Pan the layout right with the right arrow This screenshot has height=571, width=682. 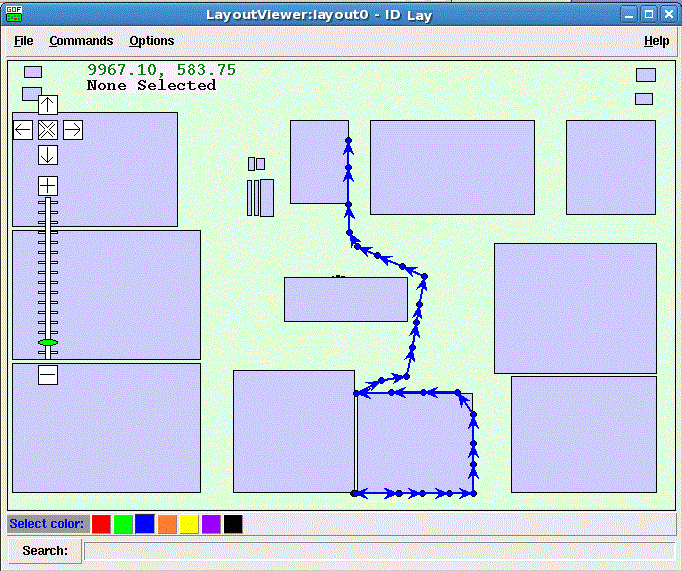click(73, 129)
